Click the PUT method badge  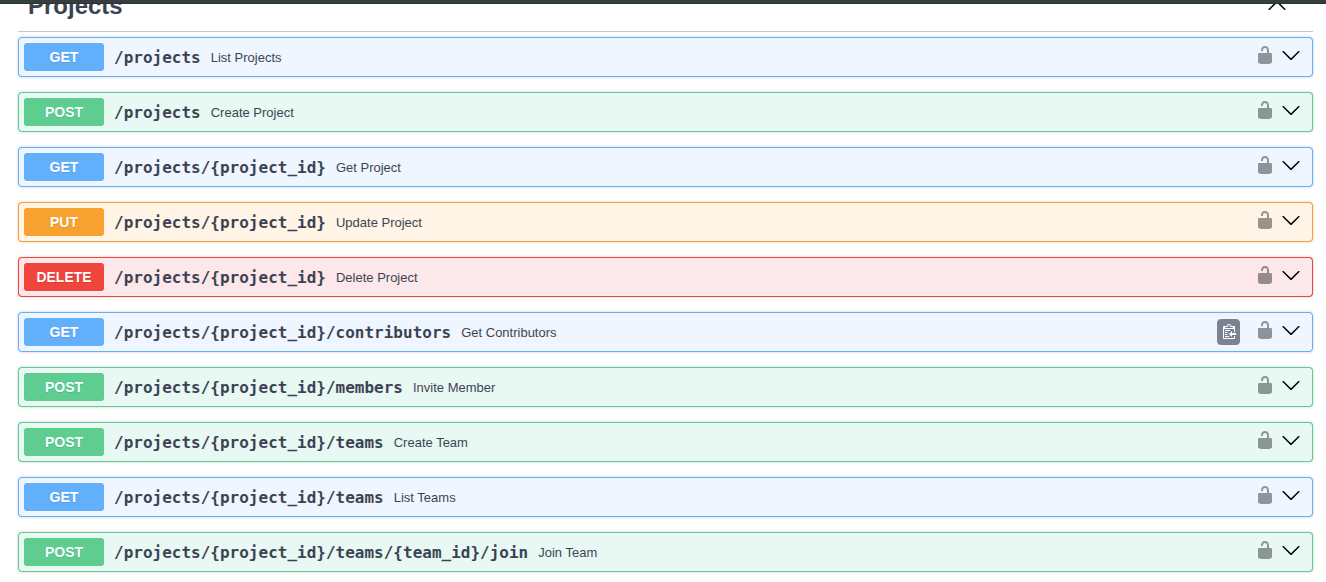(64, 222)
